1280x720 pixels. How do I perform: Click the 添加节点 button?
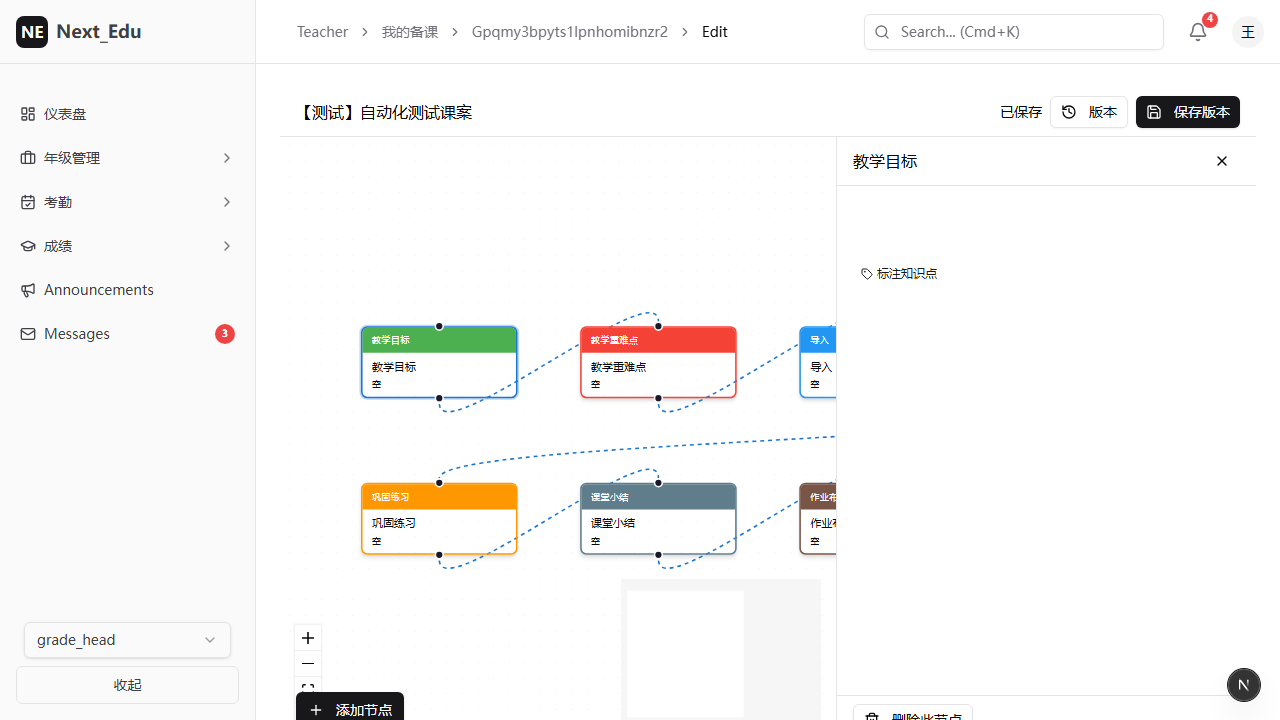(350, 706)
